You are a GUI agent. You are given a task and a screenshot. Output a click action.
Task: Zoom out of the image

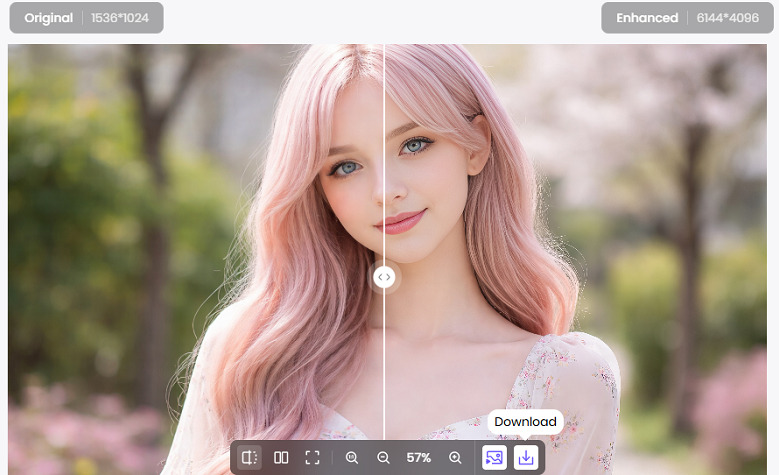pyautogui.click(x=383, y=457)
